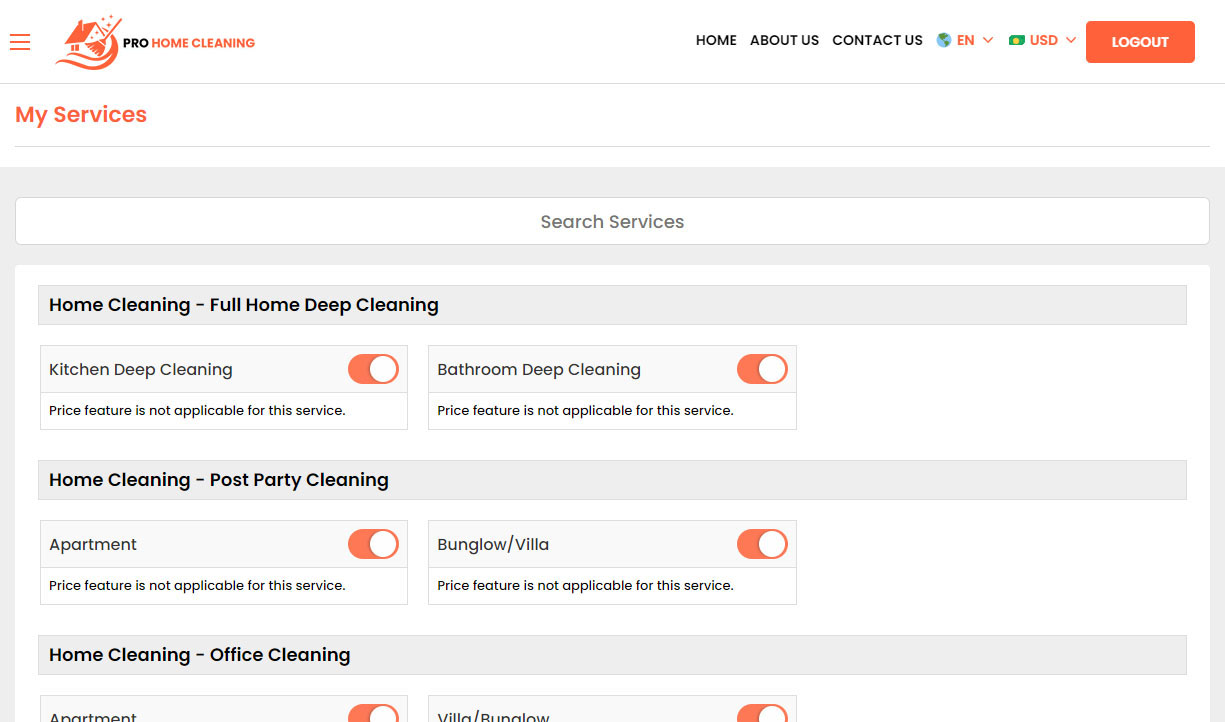
Task: Toggle the Bathroom Deep Cleaning switch
Action: click(x=762, y=369)
